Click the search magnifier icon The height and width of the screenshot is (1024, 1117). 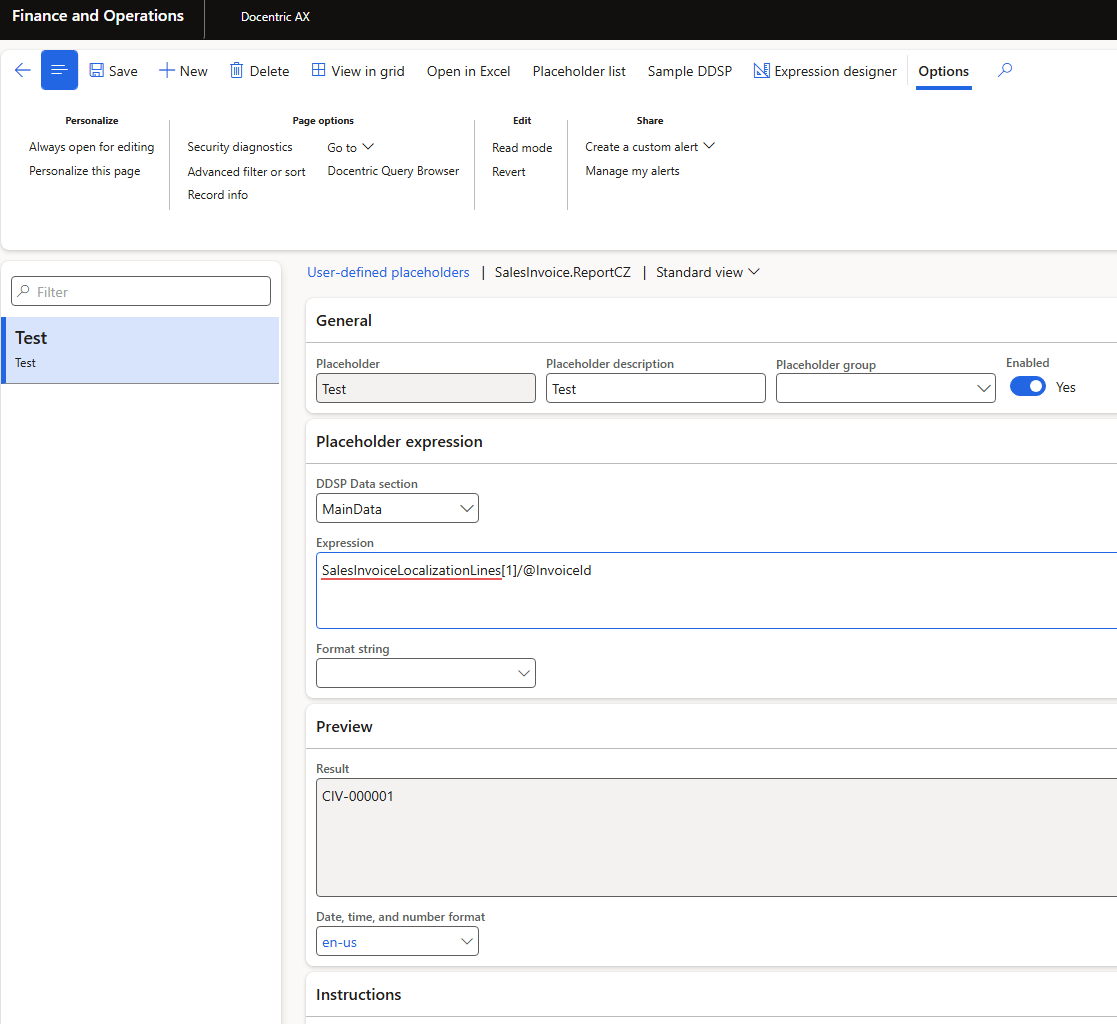1005,71
